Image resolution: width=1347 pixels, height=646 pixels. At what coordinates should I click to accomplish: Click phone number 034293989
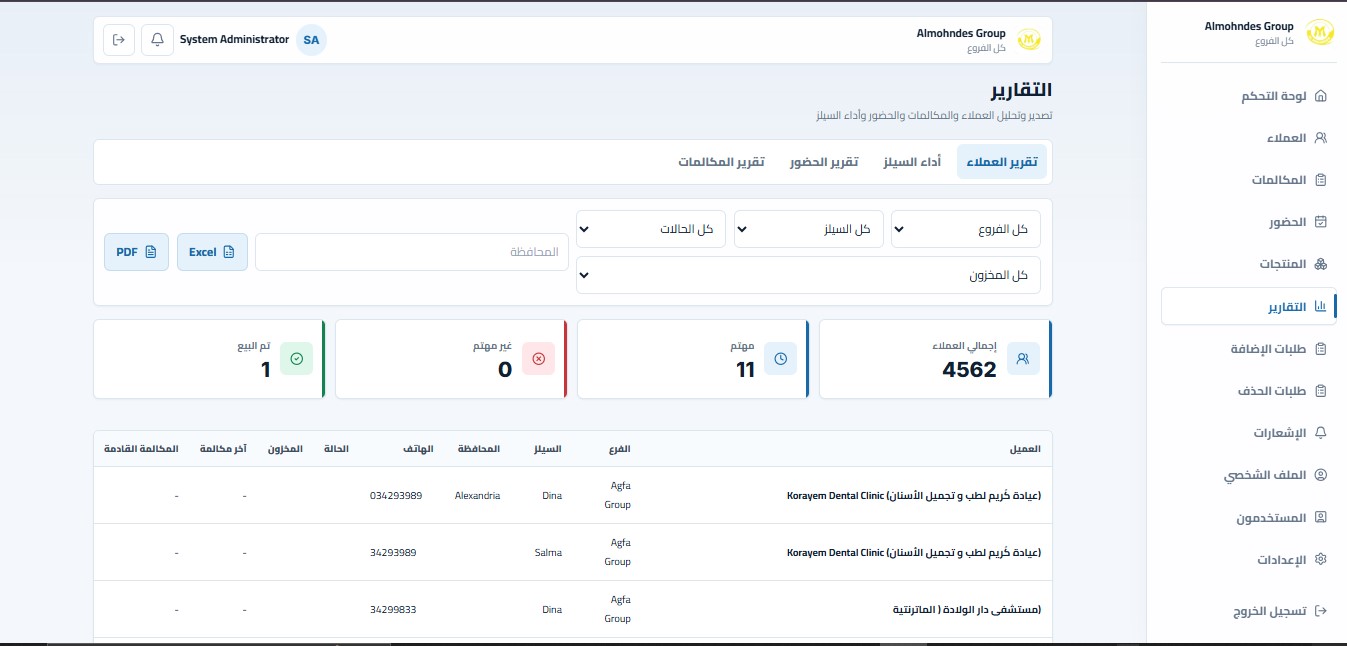(396, 495)
